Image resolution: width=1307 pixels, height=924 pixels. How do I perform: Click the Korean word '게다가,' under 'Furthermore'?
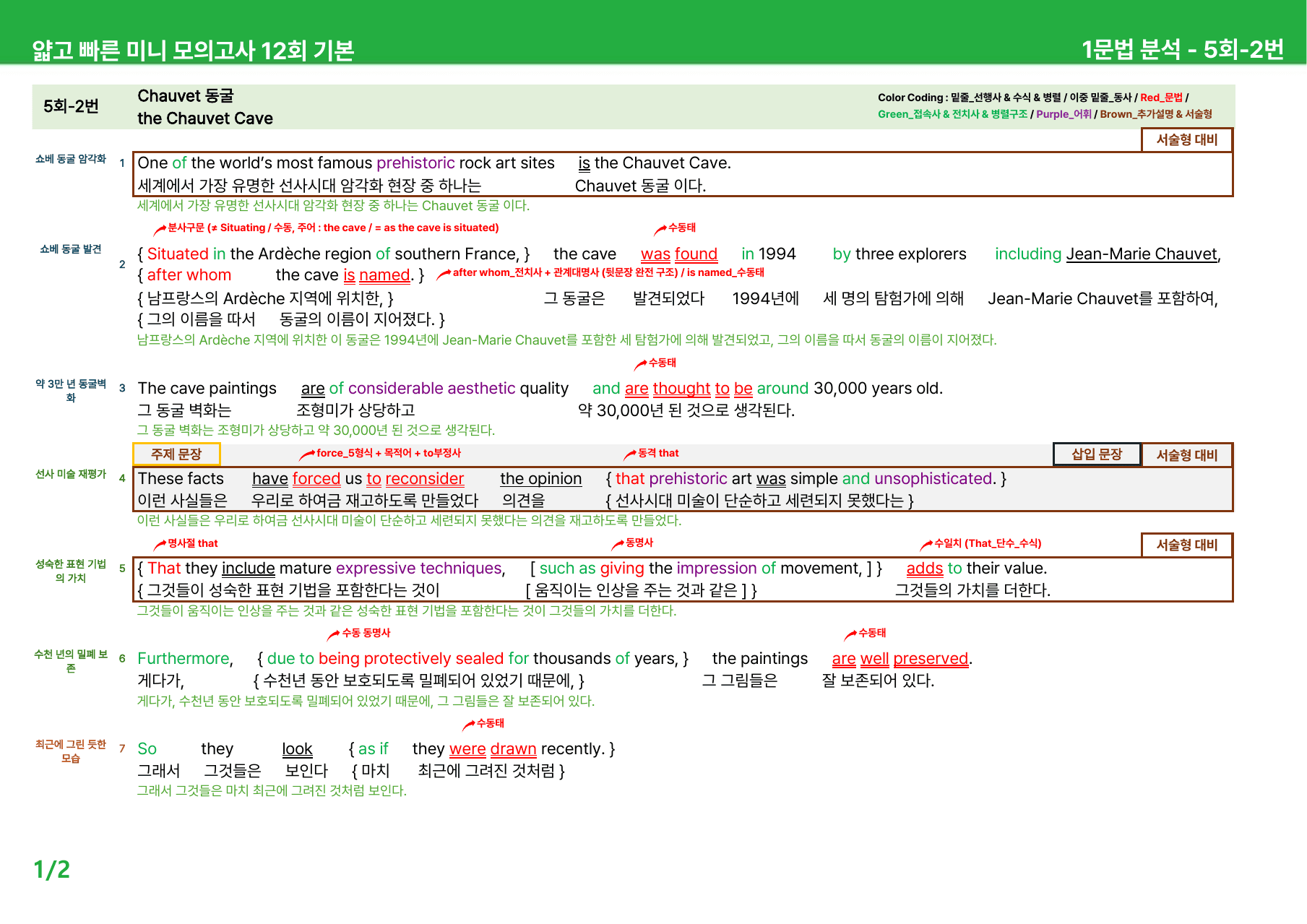pos(161,681)
